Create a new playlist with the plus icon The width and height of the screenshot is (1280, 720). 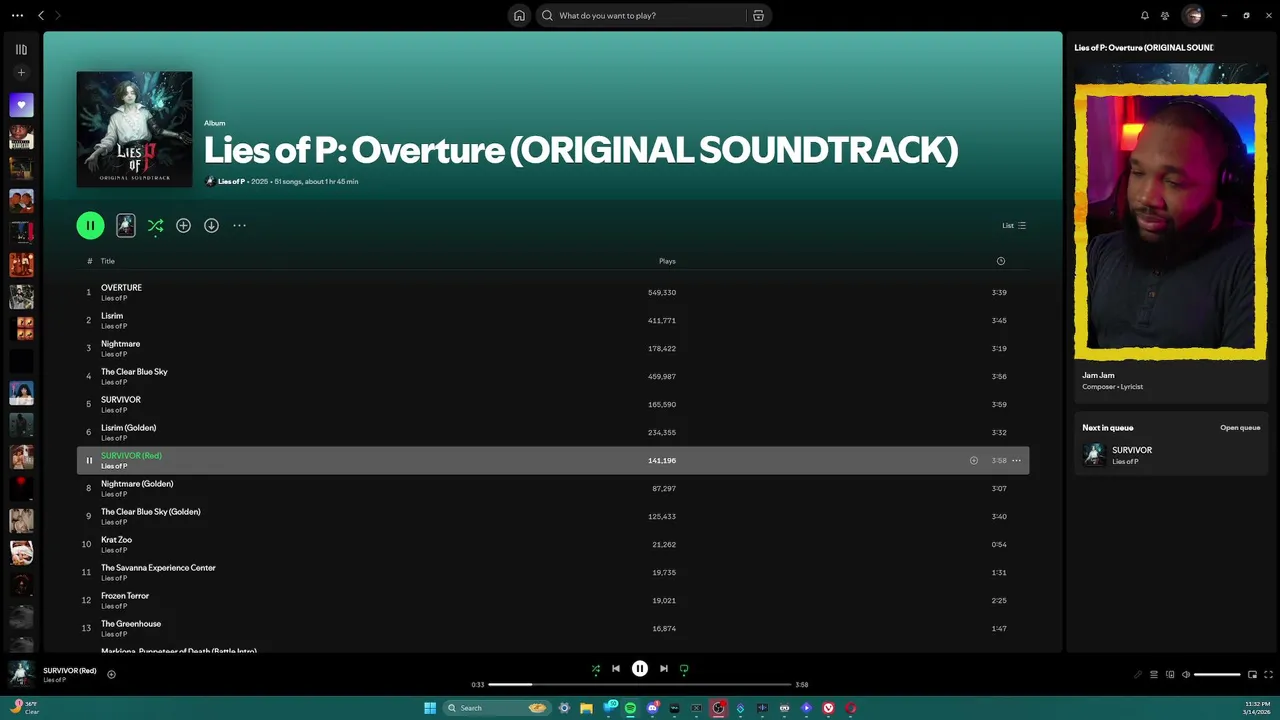tap(21, 73)
